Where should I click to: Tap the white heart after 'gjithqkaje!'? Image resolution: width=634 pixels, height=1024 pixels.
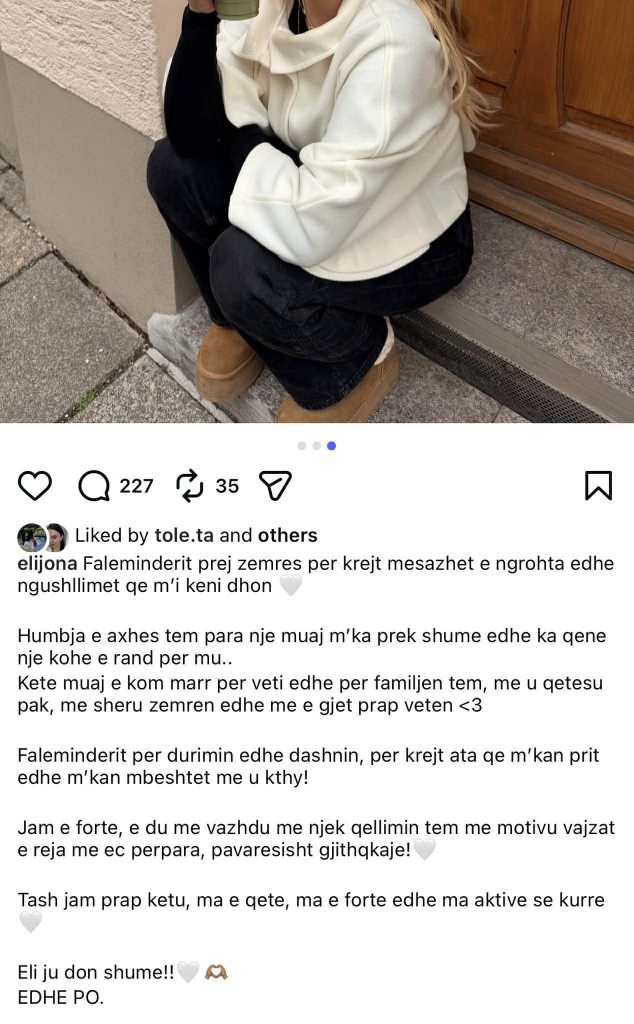(424, 850)
